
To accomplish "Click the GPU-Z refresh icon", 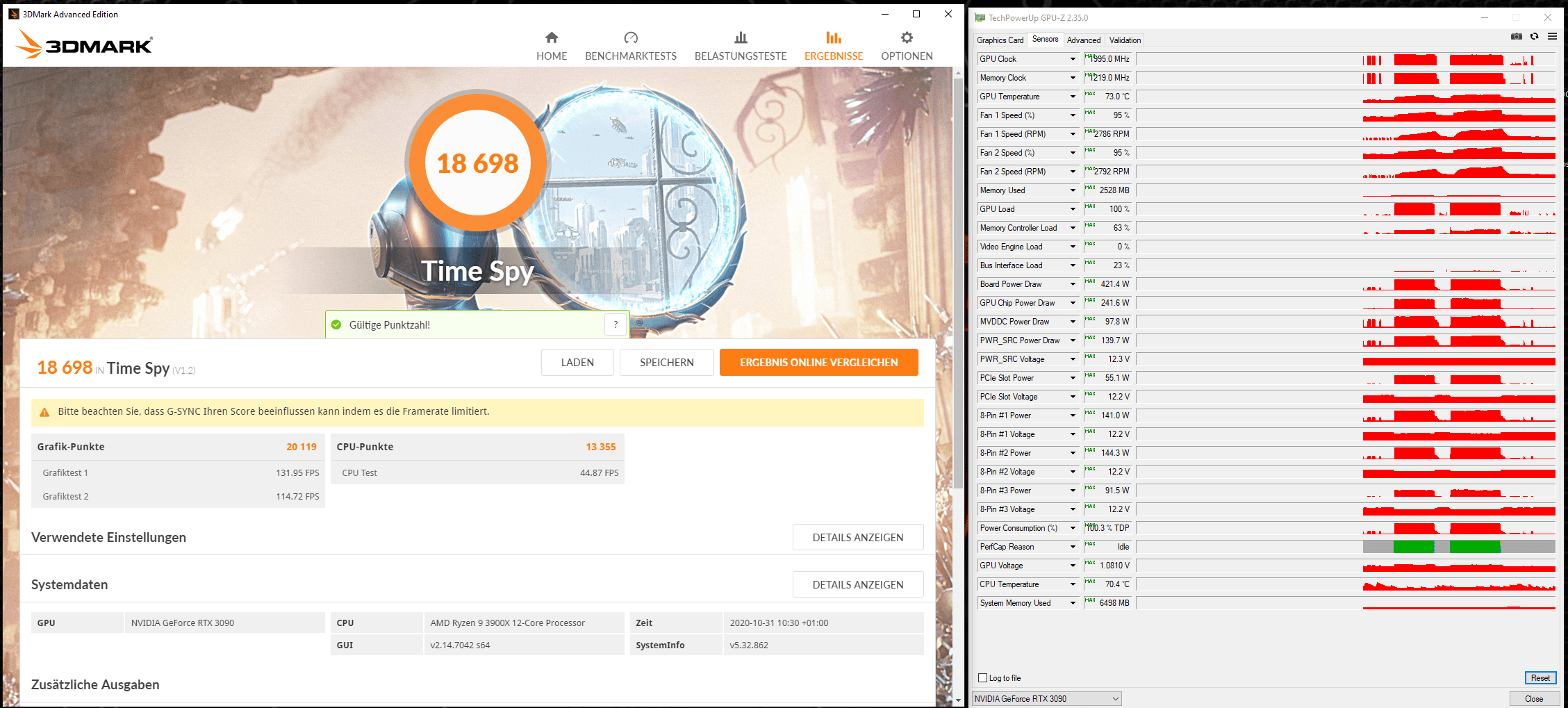I will tap(1534, 36).
